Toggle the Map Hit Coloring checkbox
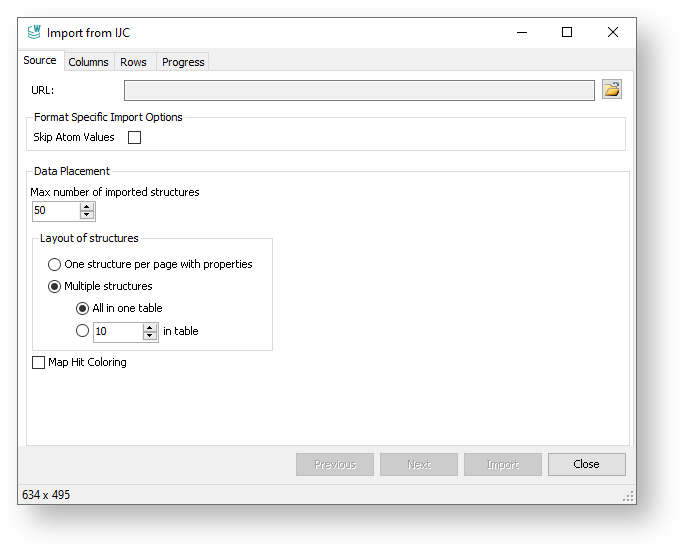 pyautogui.click(x=39, y=362)
